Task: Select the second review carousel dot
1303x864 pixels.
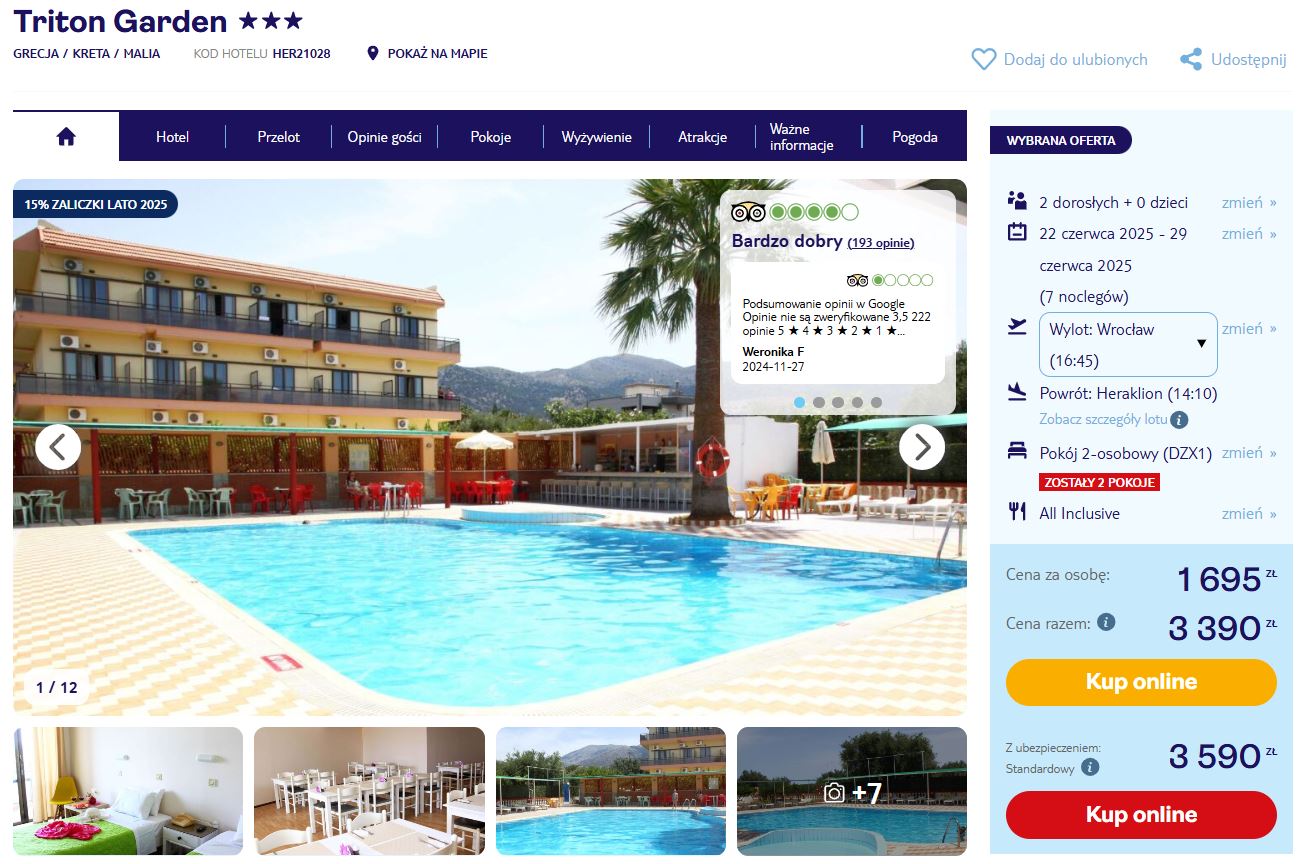Action: tap(819, 402)
